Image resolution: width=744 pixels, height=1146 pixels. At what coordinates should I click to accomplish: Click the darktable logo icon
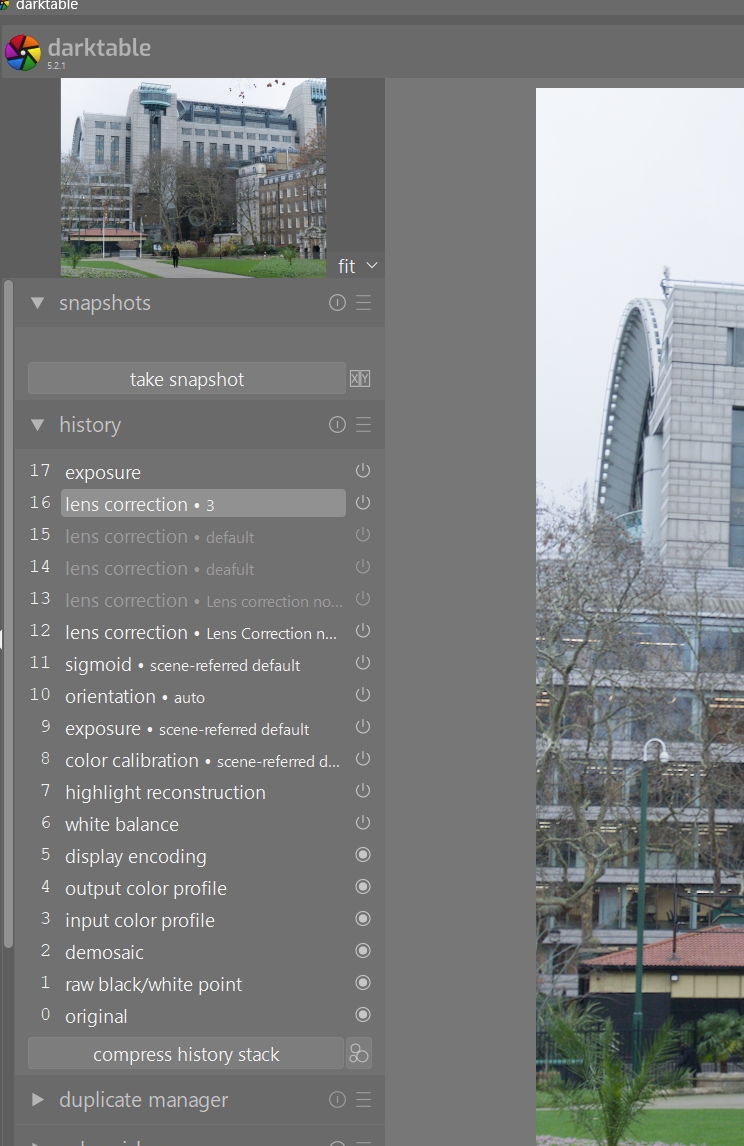click(23, 53)
